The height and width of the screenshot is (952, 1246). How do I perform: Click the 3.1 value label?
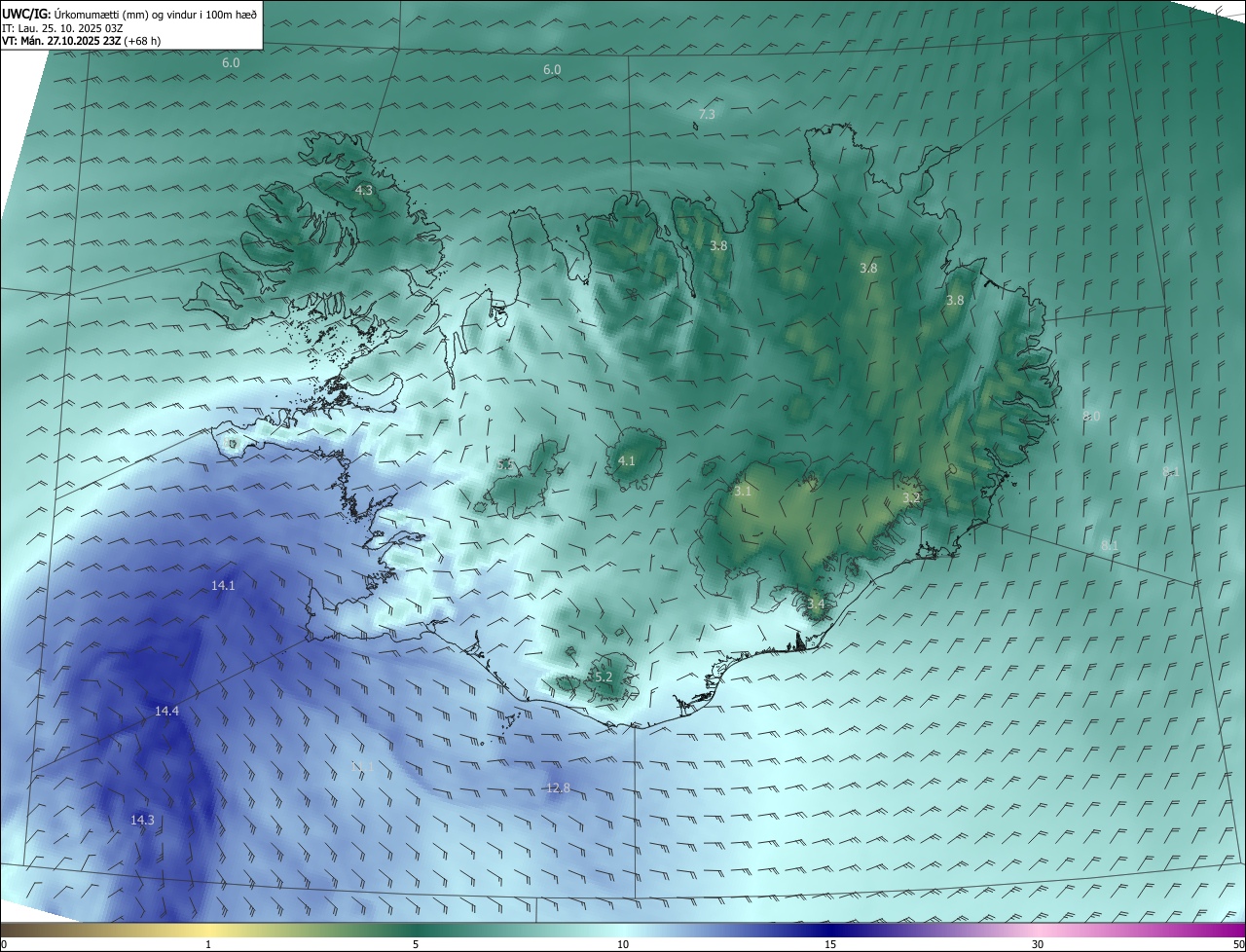[x=743, y=492]
